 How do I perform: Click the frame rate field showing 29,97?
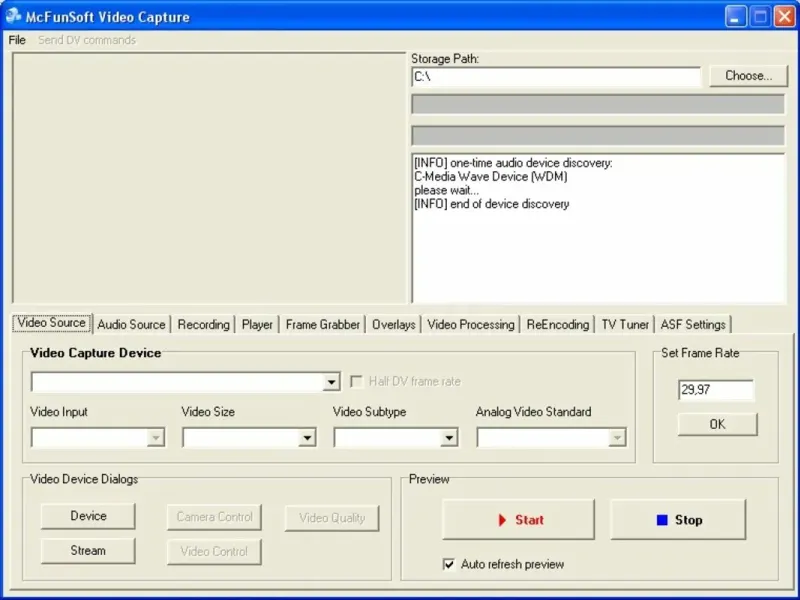click(x=716, y=390)
